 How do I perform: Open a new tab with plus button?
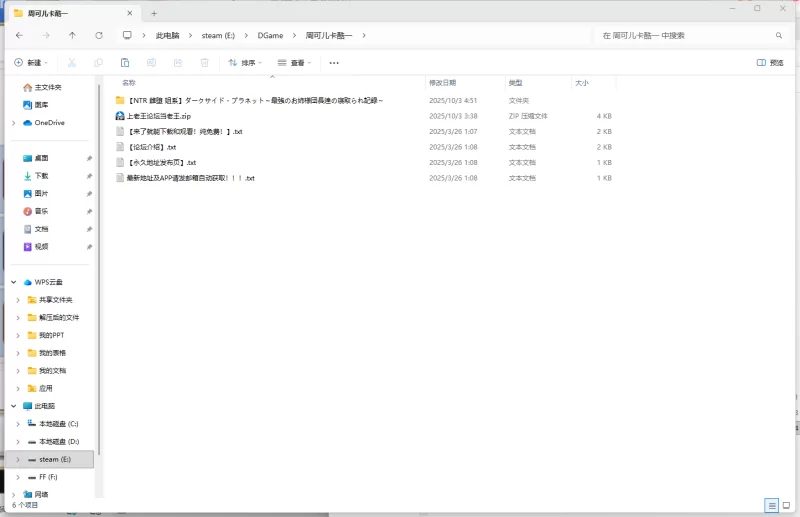pyautogui.click(x=154, y=13)
